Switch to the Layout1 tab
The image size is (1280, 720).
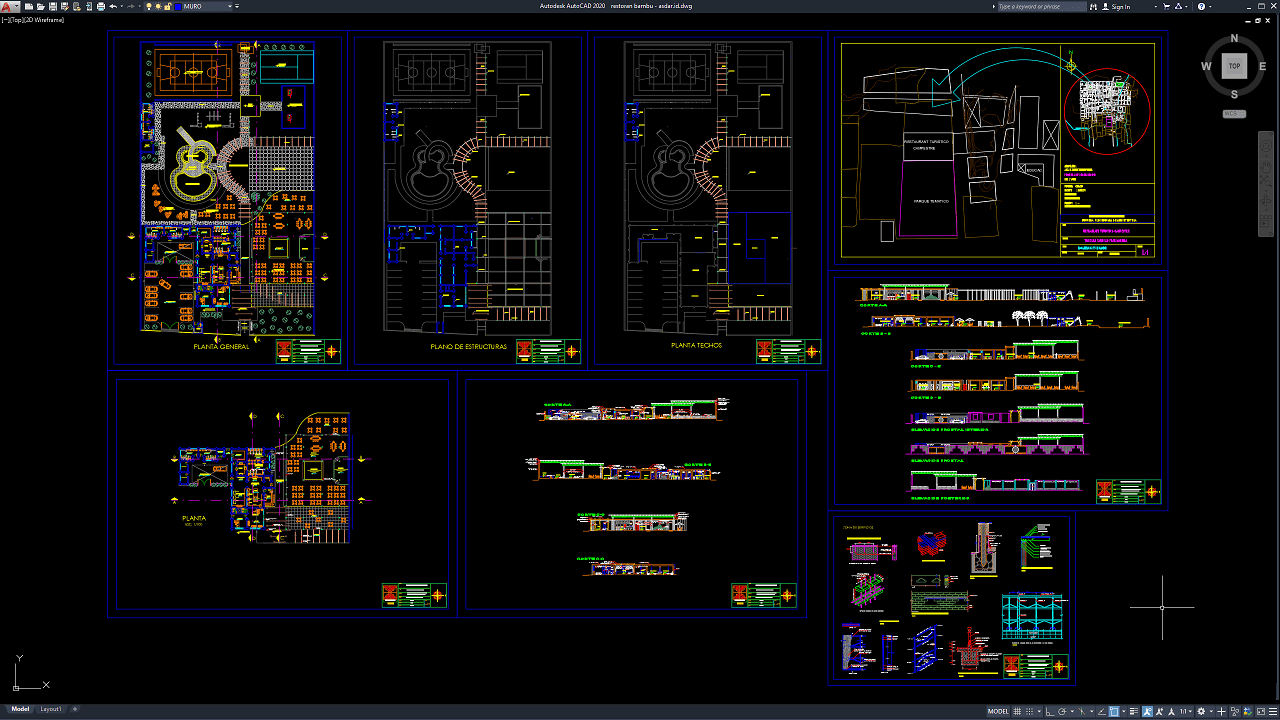pos(50,709)
